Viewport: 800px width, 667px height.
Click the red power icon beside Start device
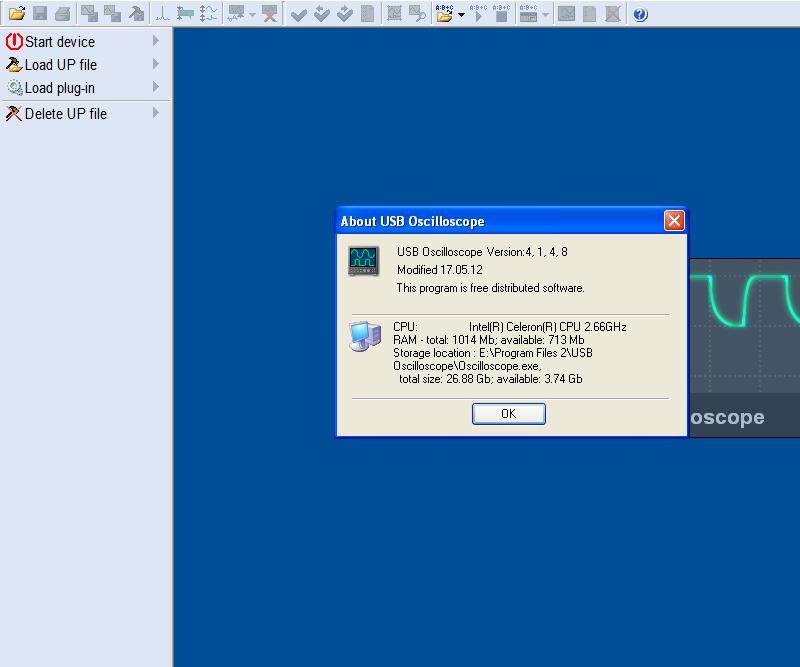[x=14, y=41]
